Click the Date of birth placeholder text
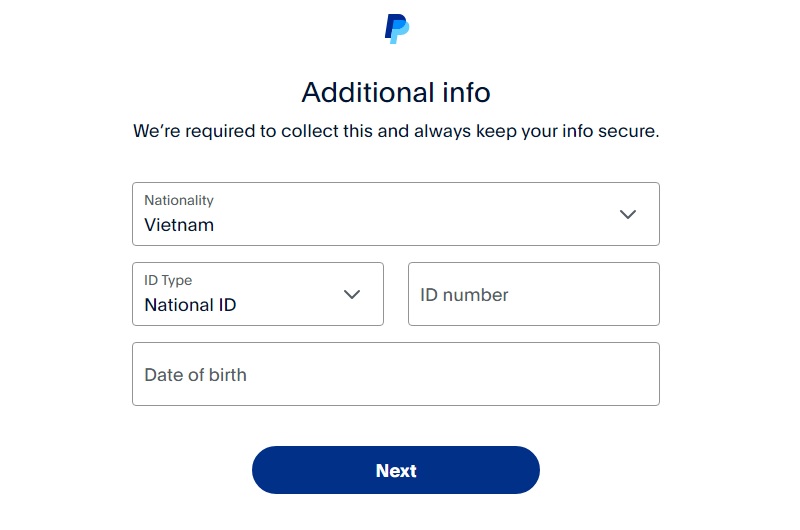This screenshot has width=800, height=530. tap(195, 375)
